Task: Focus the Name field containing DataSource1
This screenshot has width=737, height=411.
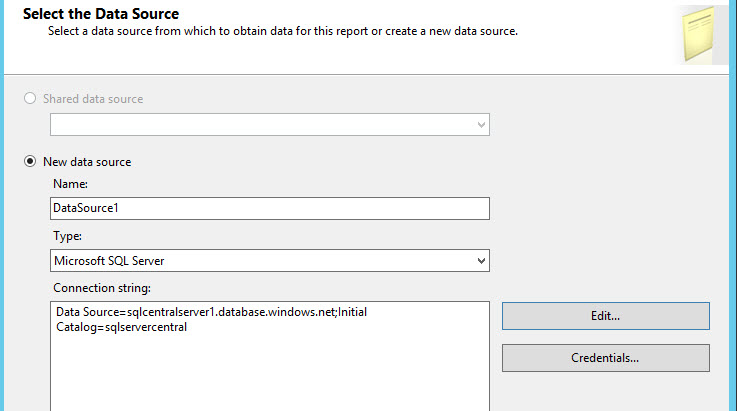Action: coord(270,208)
